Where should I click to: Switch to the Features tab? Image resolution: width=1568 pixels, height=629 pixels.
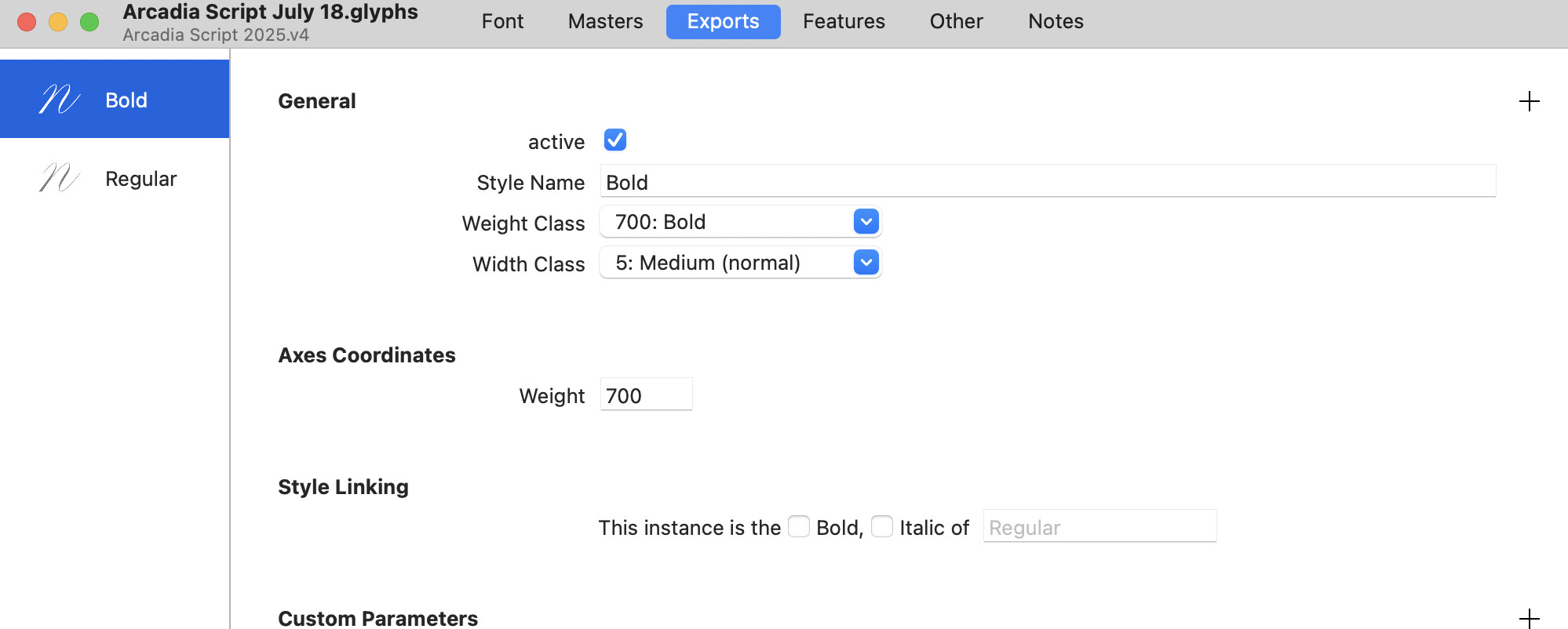pyautogui.click(x=844, y=21)
